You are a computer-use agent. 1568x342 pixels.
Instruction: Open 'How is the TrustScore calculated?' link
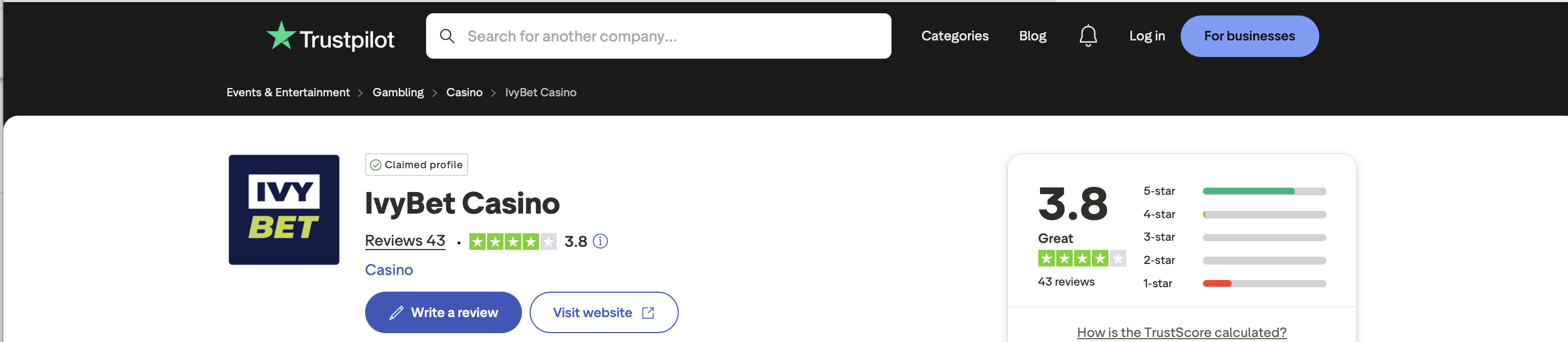point(1181,332)
